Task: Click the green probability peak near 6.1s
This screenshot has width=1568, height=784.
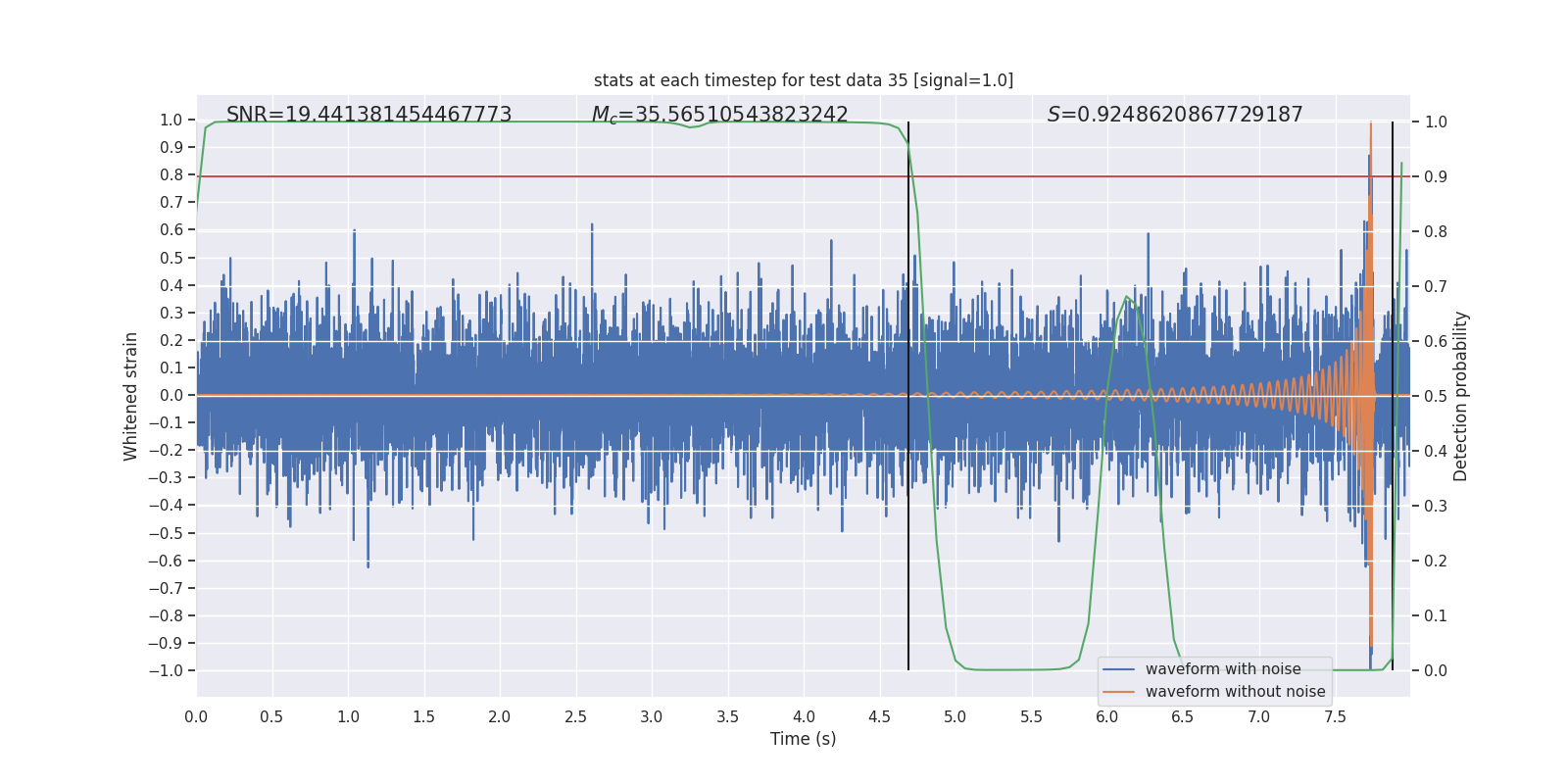Action: click(x=1127, y=297)
